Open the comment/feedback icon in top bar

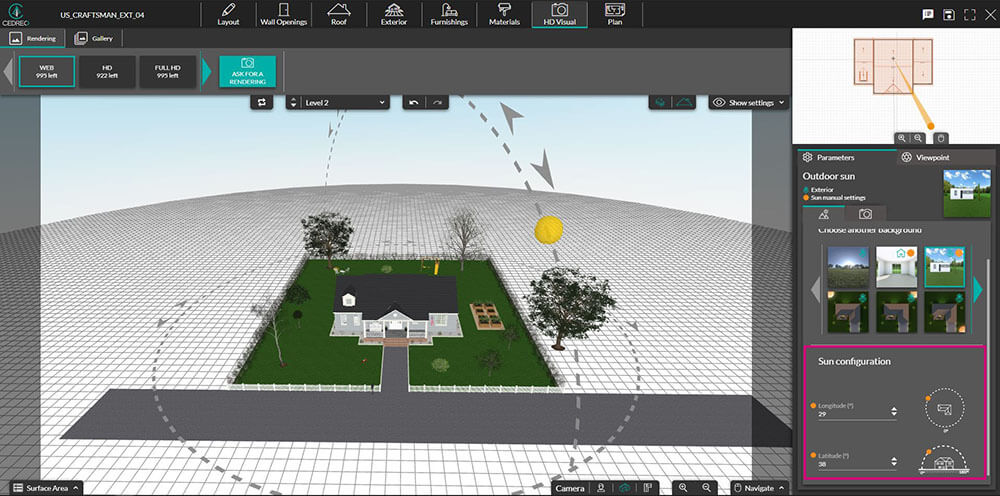[927, 14]
